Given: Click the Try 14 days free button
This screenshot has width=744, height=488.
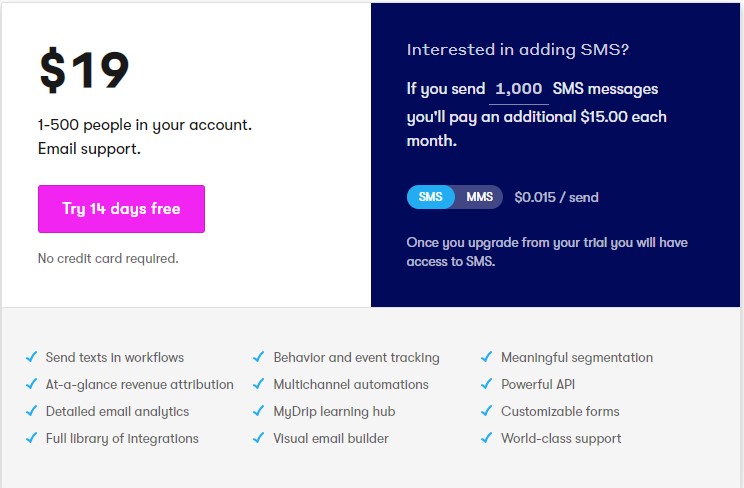Looking at the screenshot, I should [x=121, y=209].
